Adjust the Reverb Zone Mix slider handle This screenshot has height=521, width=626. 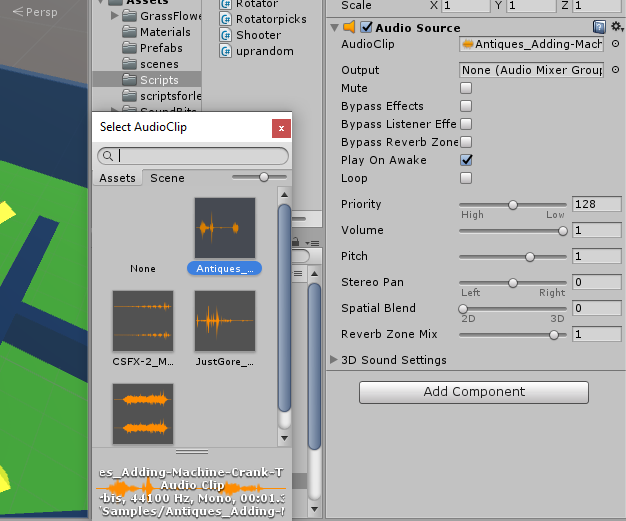coord(554,335)
